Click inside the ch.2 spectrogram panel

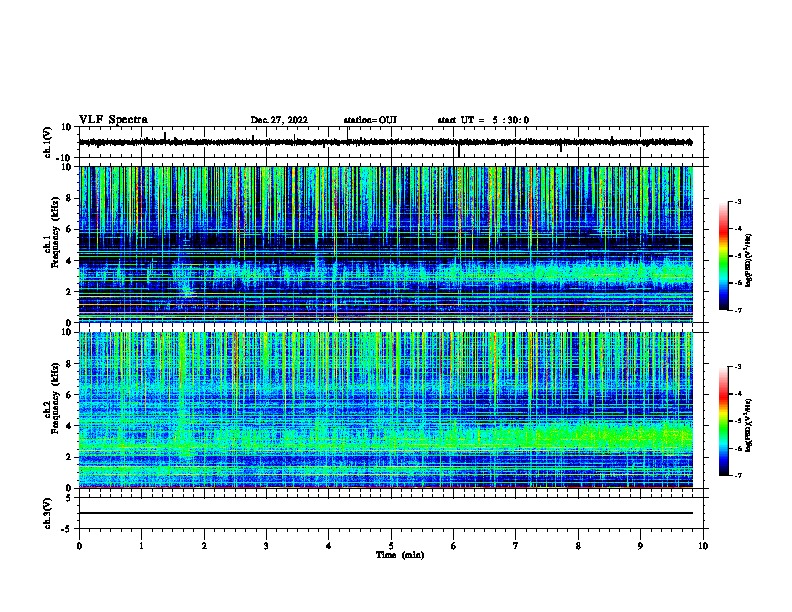pos(386,410)
